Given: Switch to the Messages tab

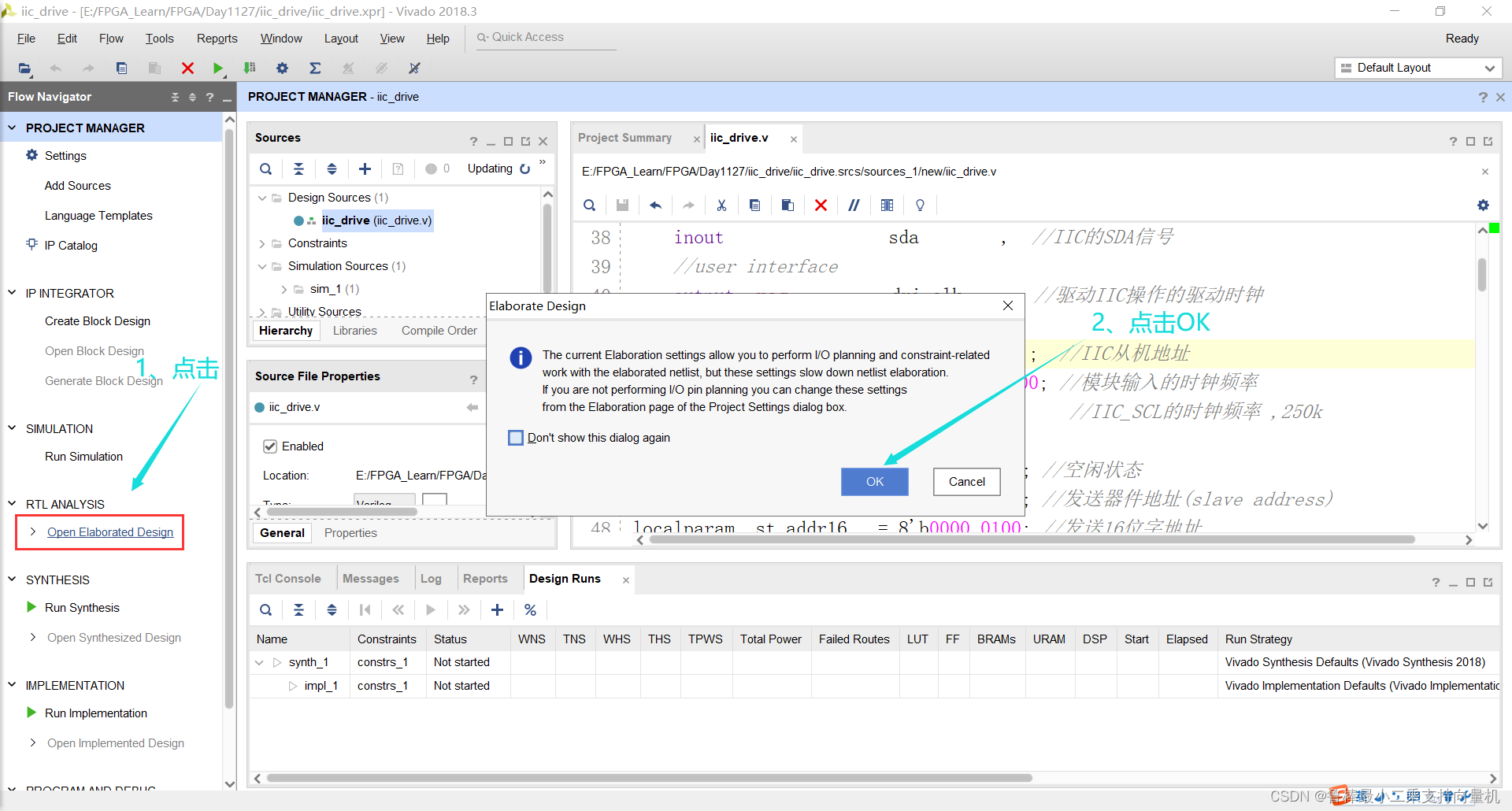Looking at the screenshot, I should 370,579.
